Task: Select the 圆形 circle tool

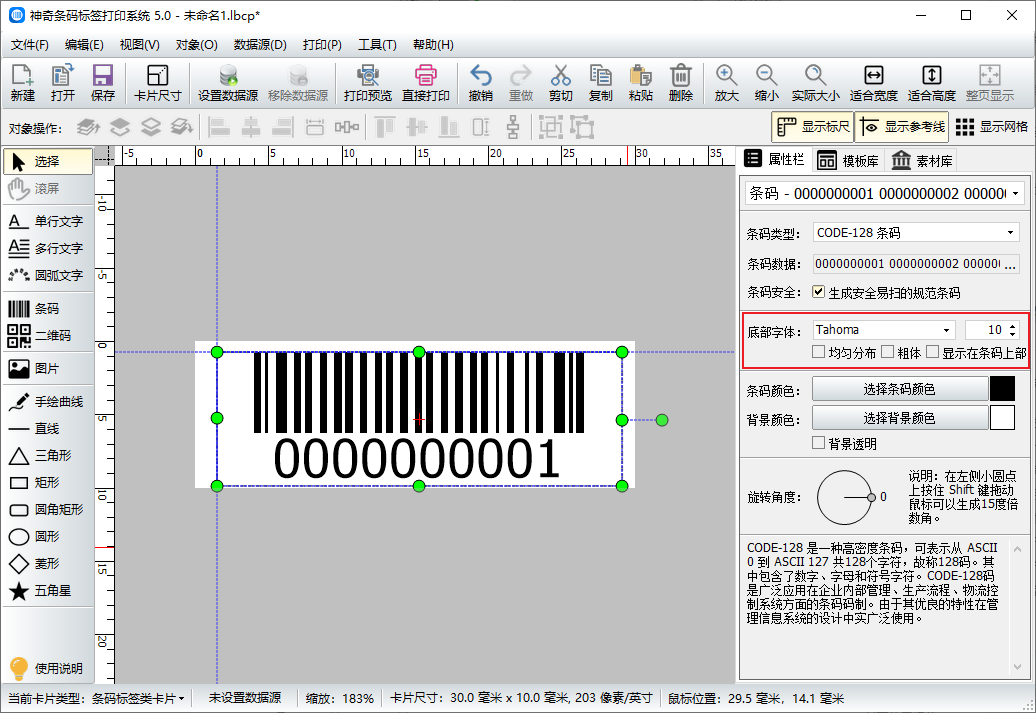Action: [48, 537]
